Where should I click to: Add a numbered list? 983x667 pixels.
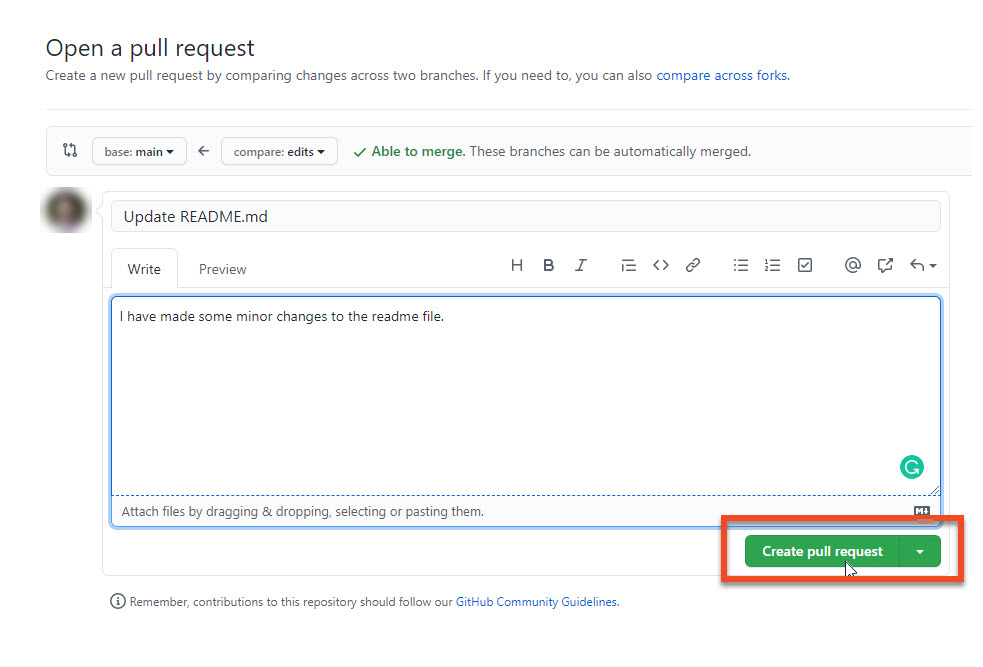coord(773,265)
